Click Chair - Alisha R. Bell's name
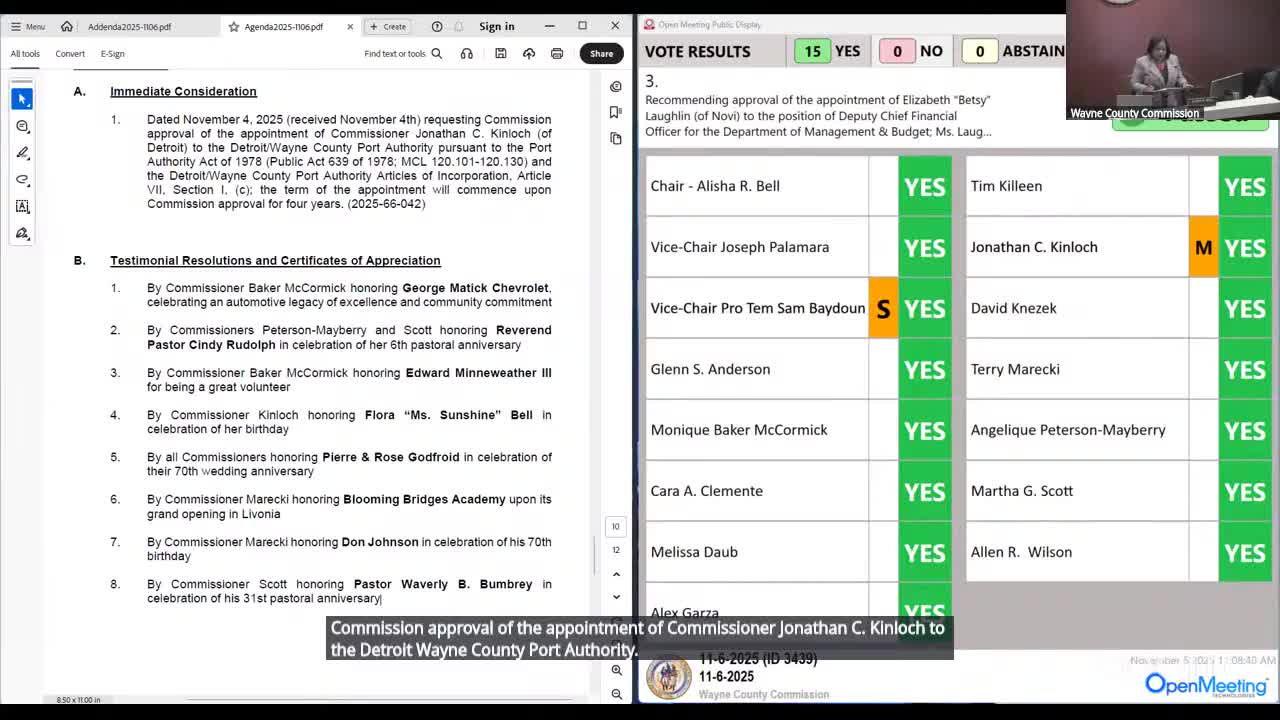This screenshot has width=1280, height=720. click(715, 186)
